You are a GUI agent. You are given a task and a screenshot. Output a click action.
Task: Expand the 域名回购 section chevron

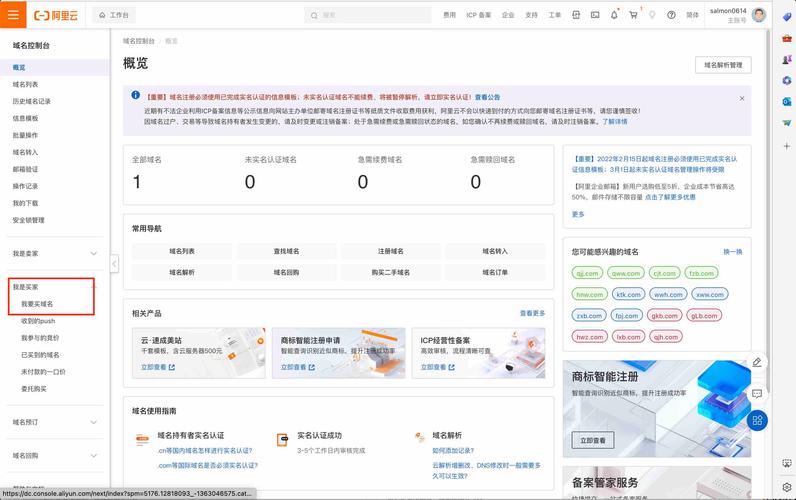93,455
